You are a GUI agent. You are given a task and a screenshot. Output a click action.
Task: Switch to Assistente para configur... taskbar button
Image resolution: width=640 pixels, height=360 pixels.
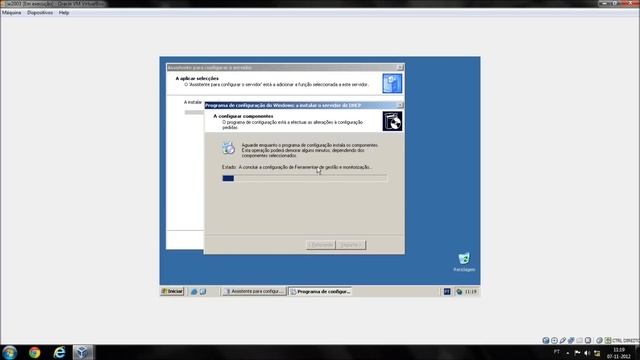point(254,291)
